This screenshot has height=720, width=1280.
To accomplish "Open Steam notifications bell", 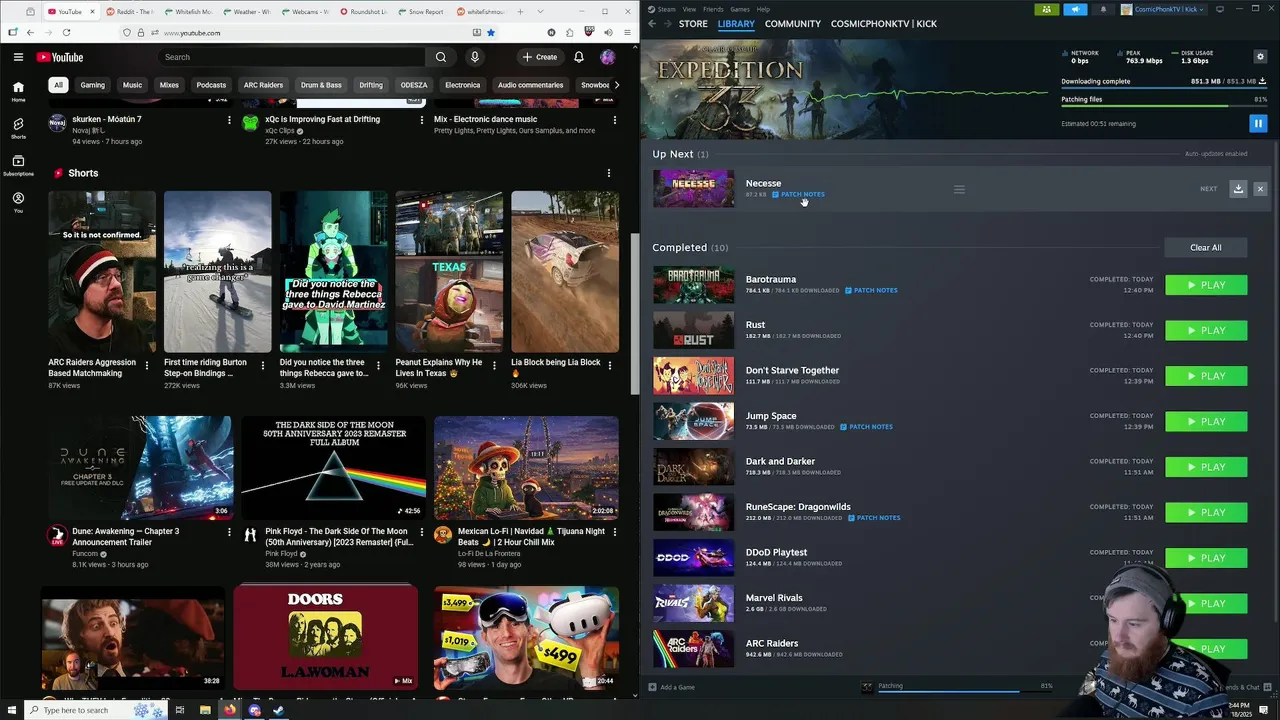I will coord(1103,9).
